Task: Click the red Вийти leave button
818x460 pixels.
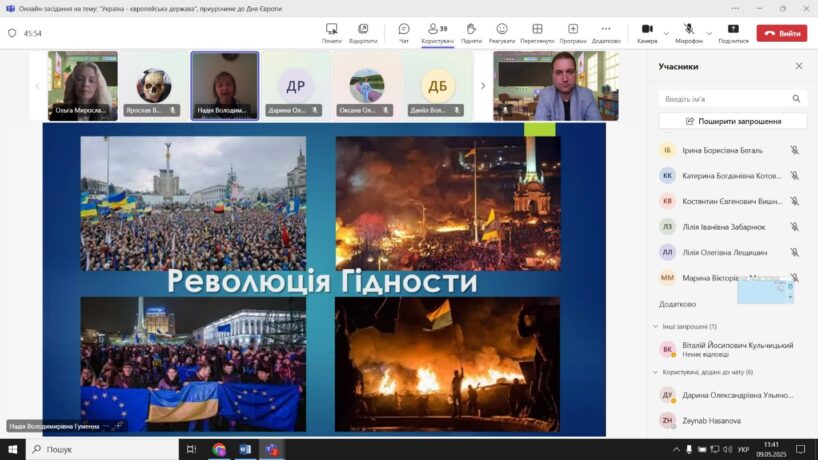Action: [x=781, y=33]
